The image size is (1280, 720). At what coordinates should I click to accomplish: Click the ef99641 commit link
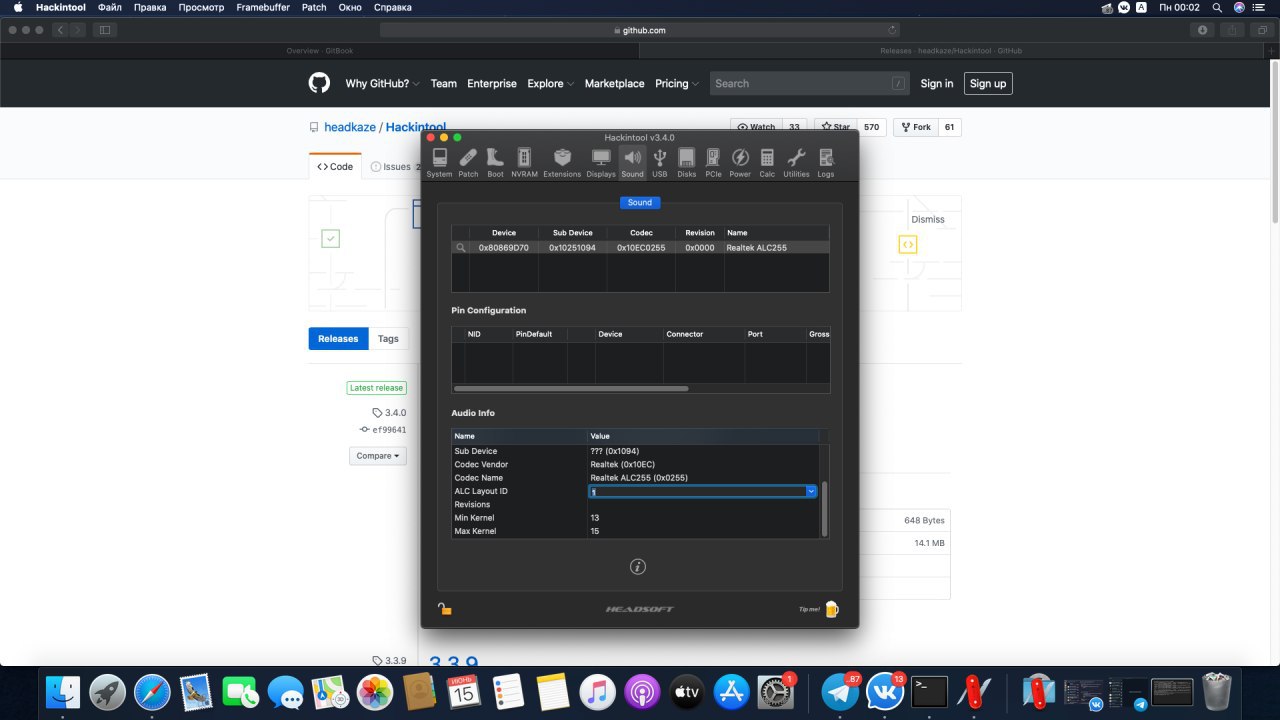389,430
